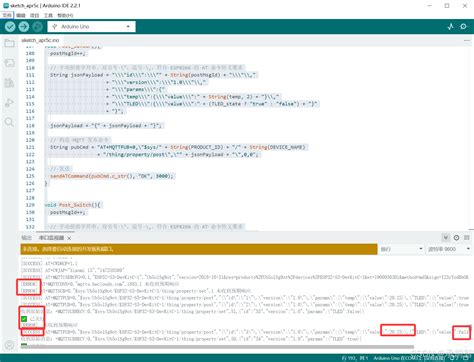Viewport: 474px width, 362px height.
Task: Toggle timestamp clock in serial monitor
Action: point(456,238)
